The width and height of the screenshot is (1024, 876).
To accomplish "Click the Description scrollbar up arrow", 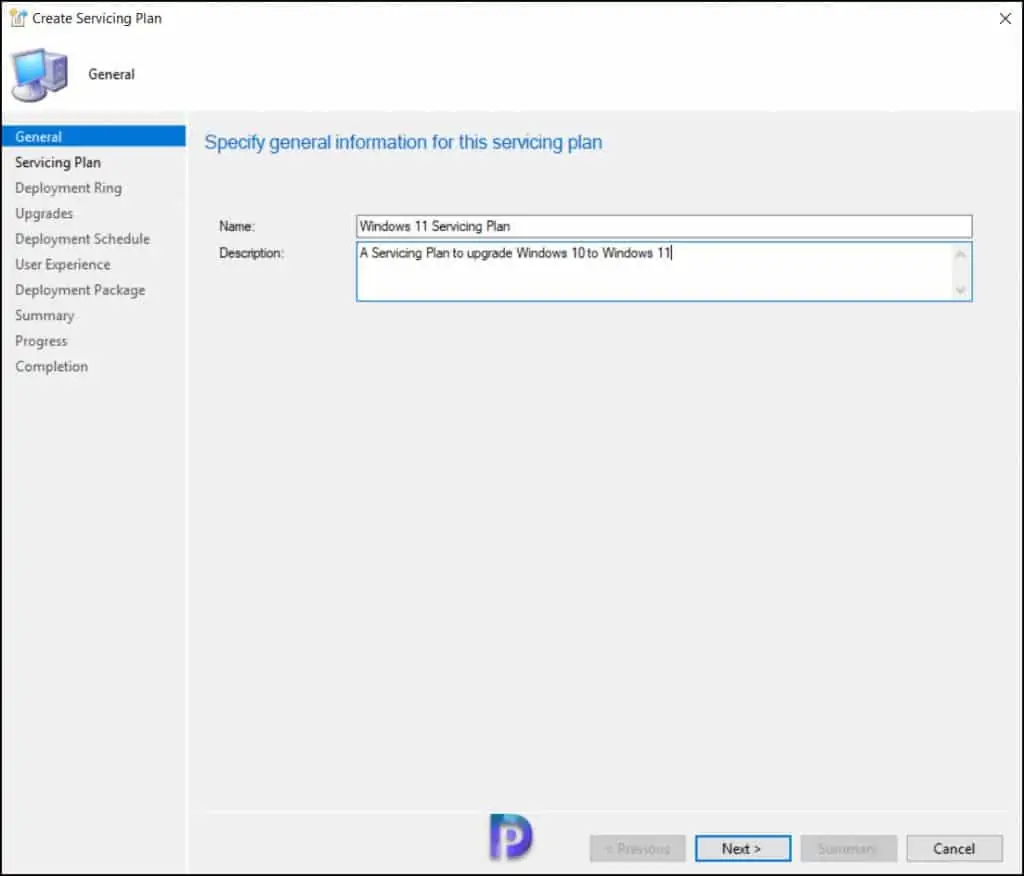I will [961, 254].
